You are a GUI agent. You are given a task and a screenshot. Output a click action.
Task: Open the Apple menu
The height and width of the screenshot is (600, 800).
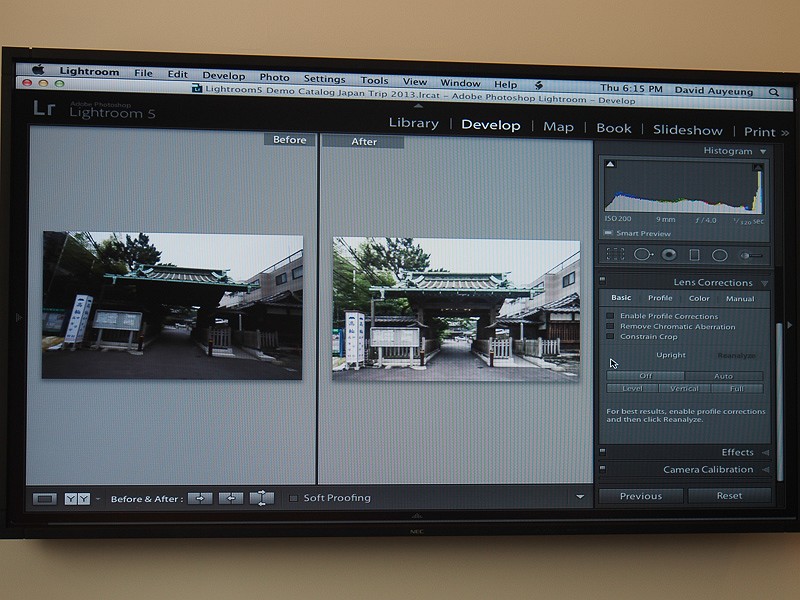[x=38, y=69]
